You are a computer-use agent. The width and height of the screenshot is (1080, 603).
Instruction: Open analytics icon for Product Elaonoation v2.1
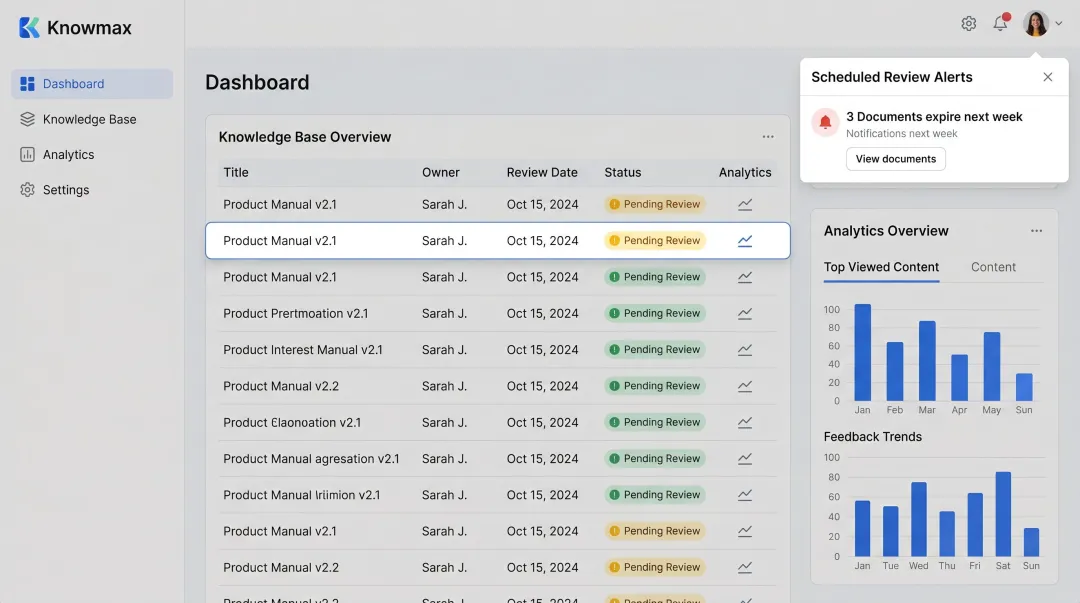(x=745, y=422)
